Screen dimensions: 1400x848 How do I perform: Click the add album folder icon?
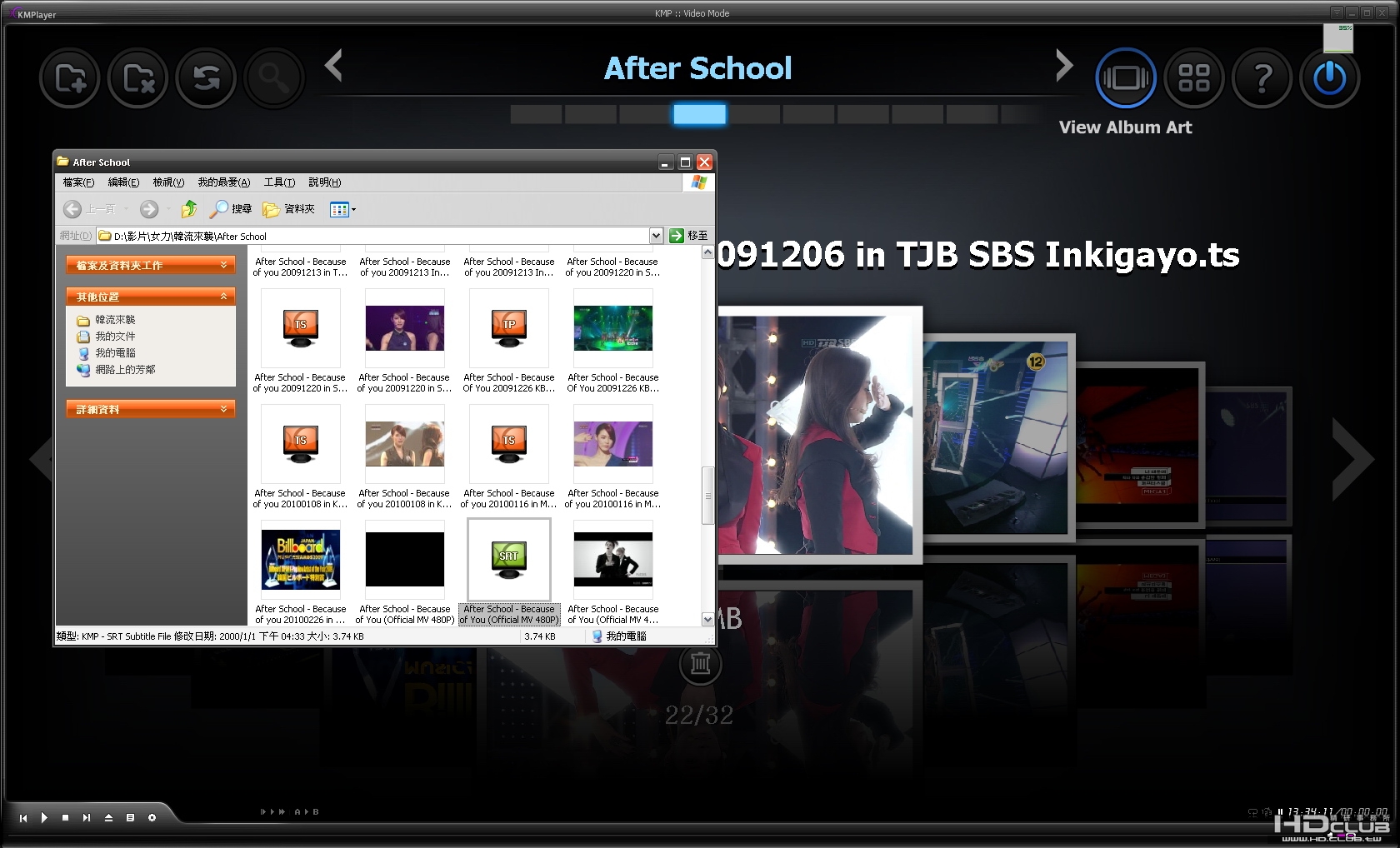coord(70,78)
